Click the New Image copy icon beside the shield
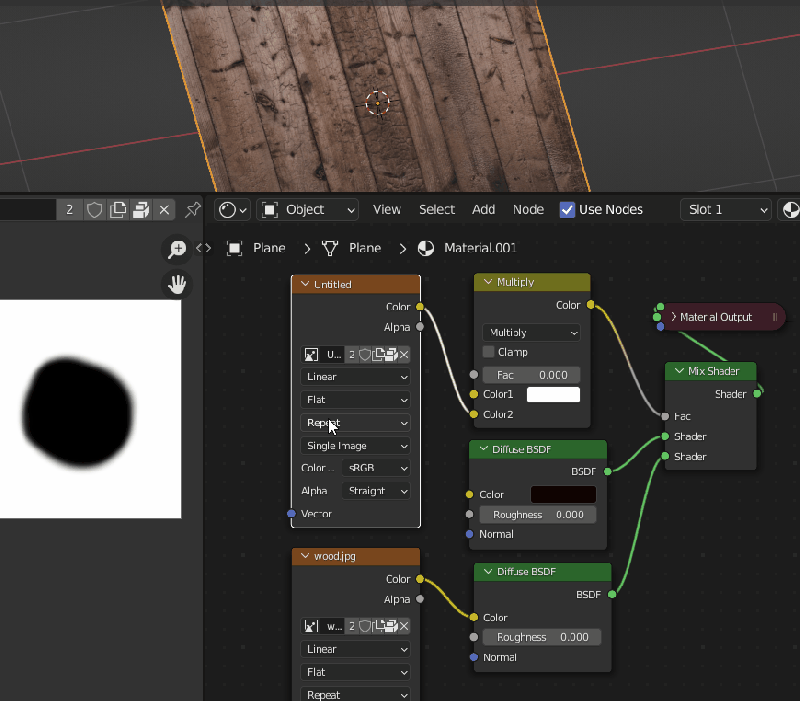 click(x=118, y=209)
